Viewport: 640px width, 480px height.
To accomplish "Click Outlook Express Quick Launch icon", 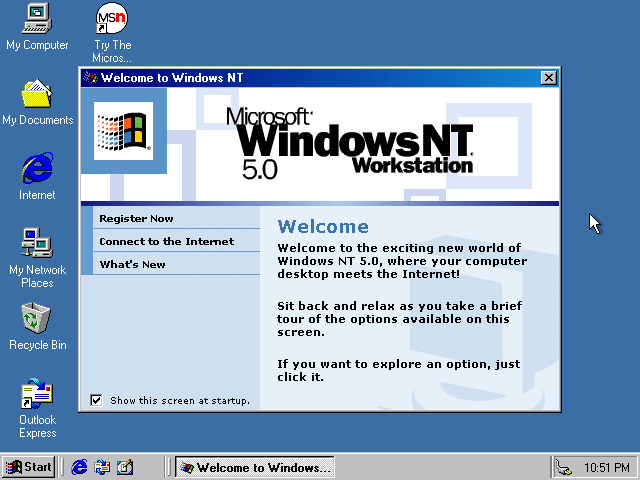I will pos(102,467).
